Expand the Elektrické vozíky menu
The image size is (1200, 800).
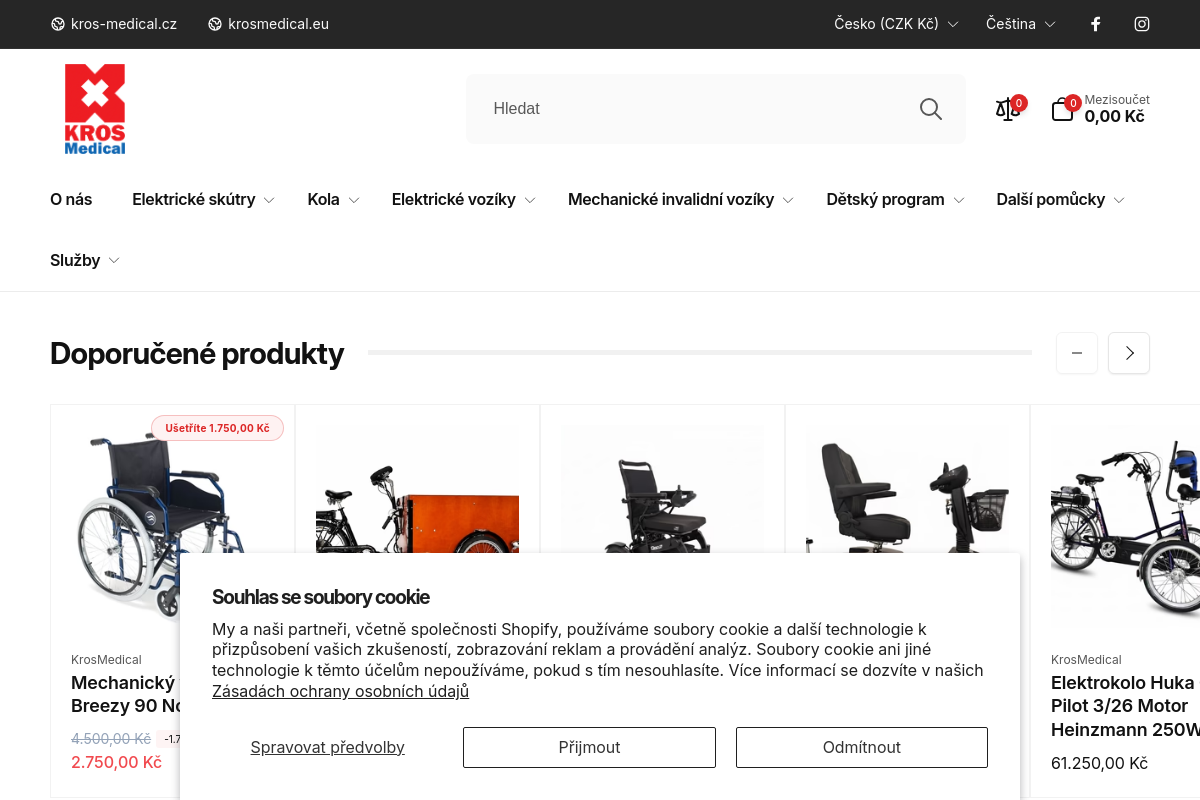pyautogui.click(x=464, y=200)
